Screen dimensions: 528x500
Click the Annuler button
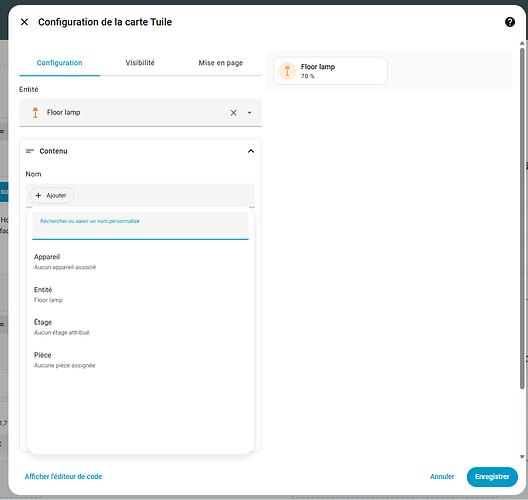(442, 477)
